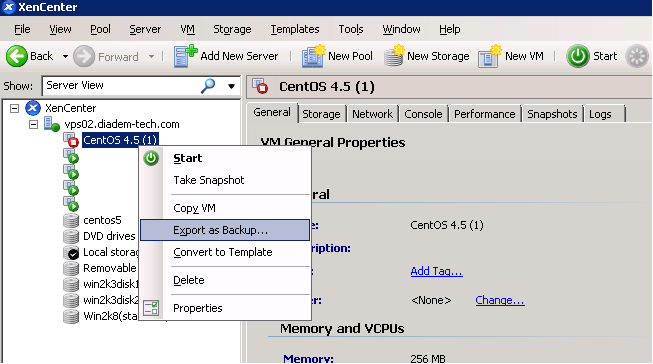Click the Add New Server icon
653x364 pixels.
pyautogui.click(x=185, y=56)
